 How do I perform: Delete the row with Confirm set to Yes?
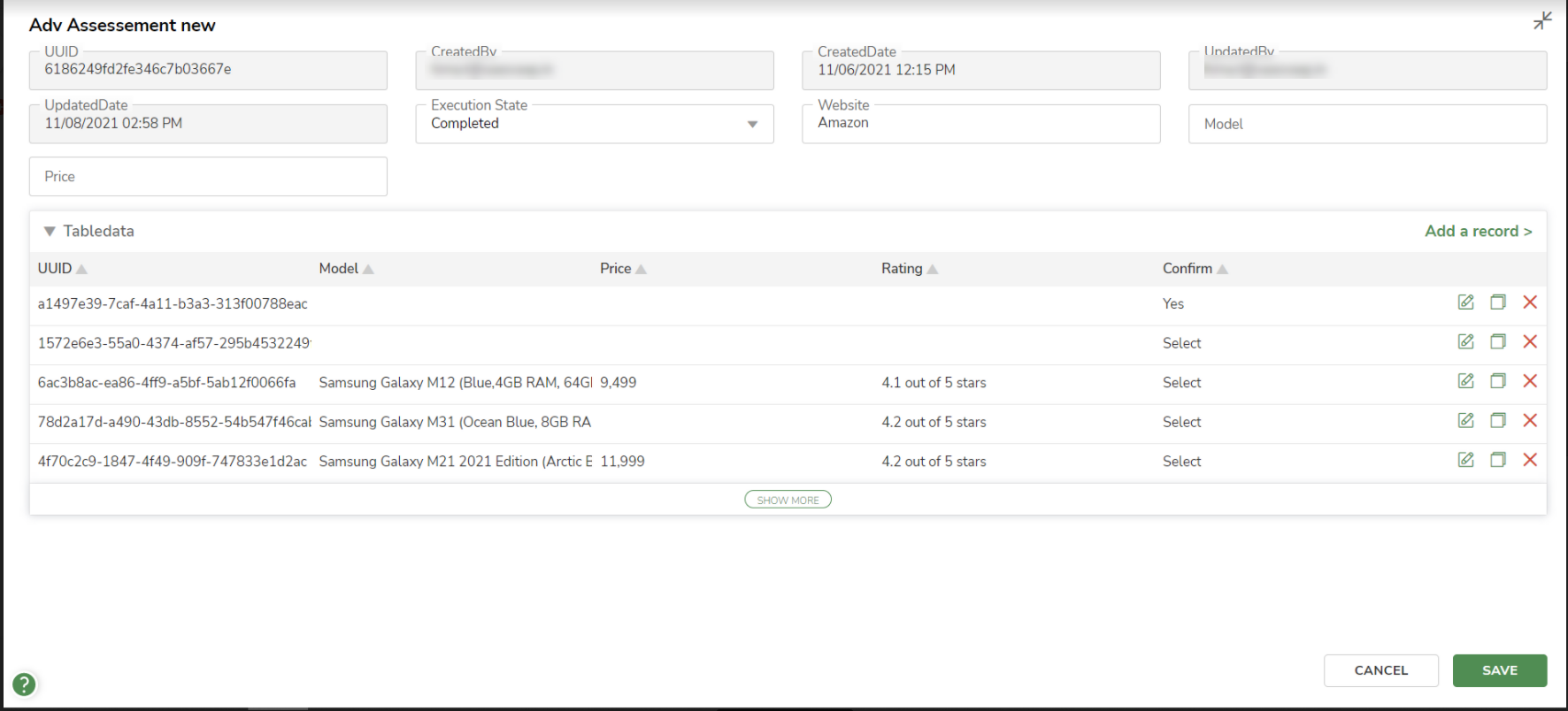click(1529, 302)
